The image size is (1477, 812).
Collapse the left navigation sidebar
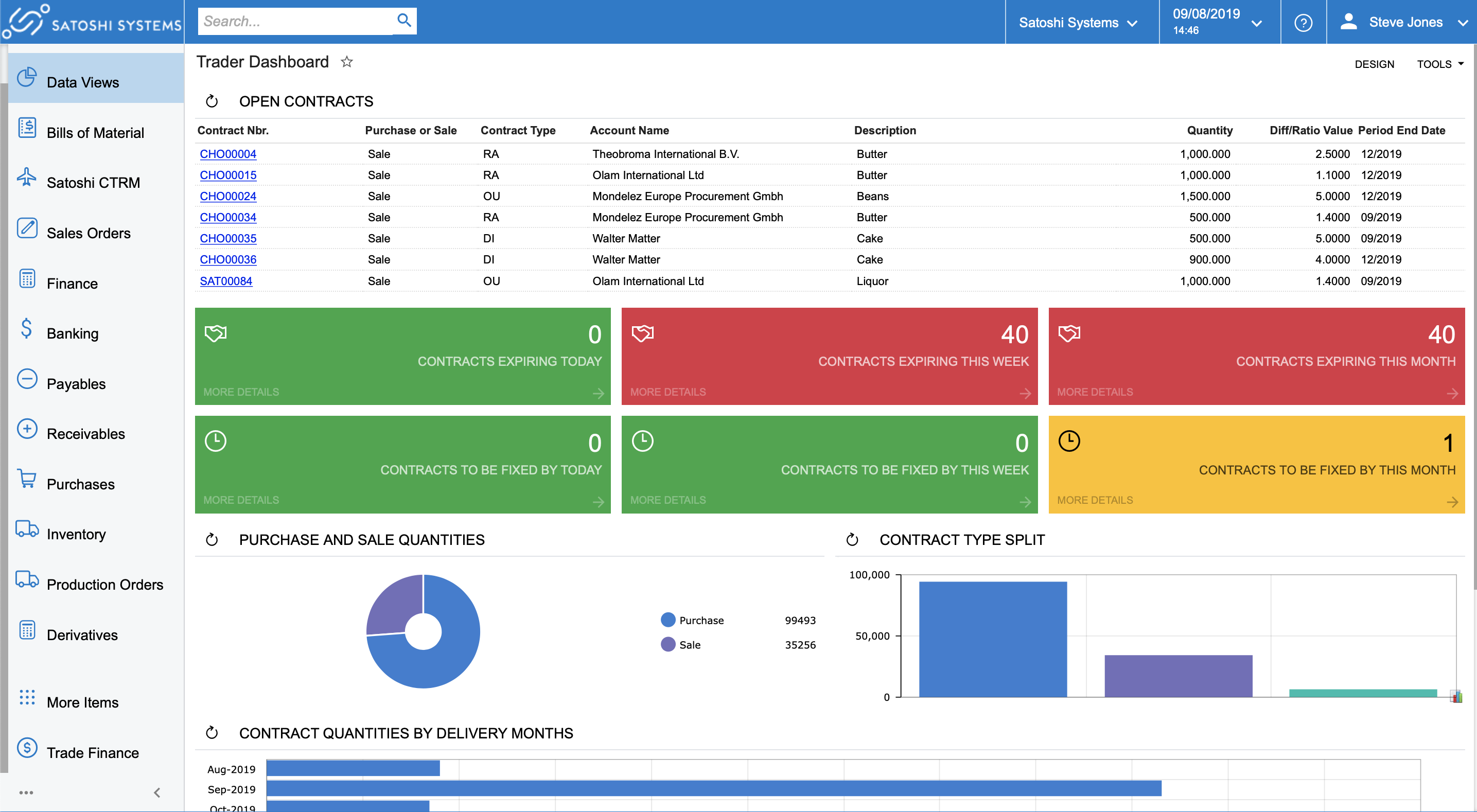(x=157, y=792)
